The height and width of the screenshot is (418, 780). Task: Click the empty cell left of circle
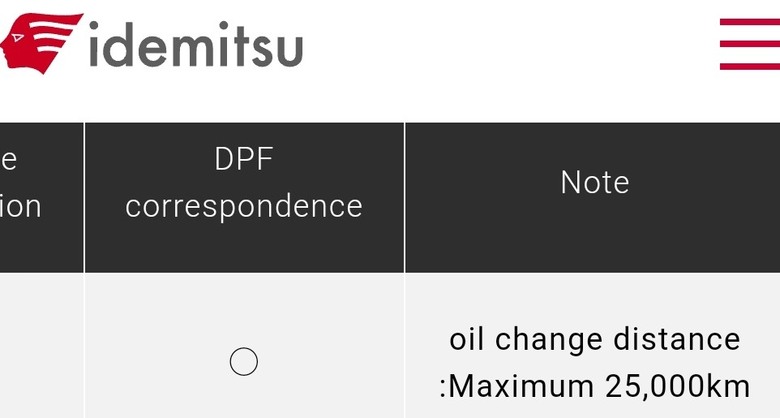(41, 346)
